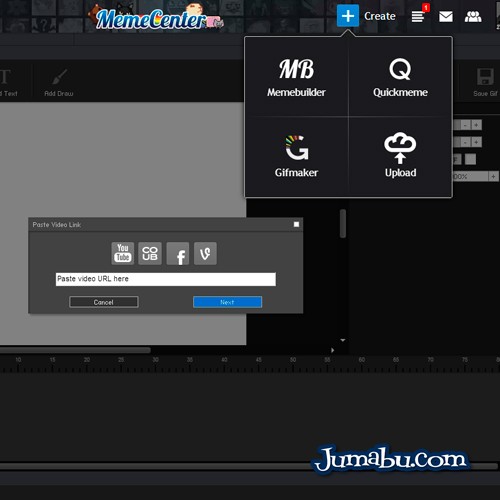Select Vine as video source
The width and height of the screenshot is (500, 500).
pos(205,253)
